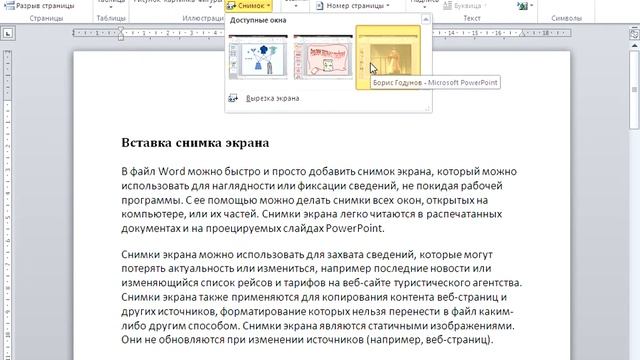Click the Буквица drop cap icon
This screenshot has height=360, width=640.
click(447, 6)
